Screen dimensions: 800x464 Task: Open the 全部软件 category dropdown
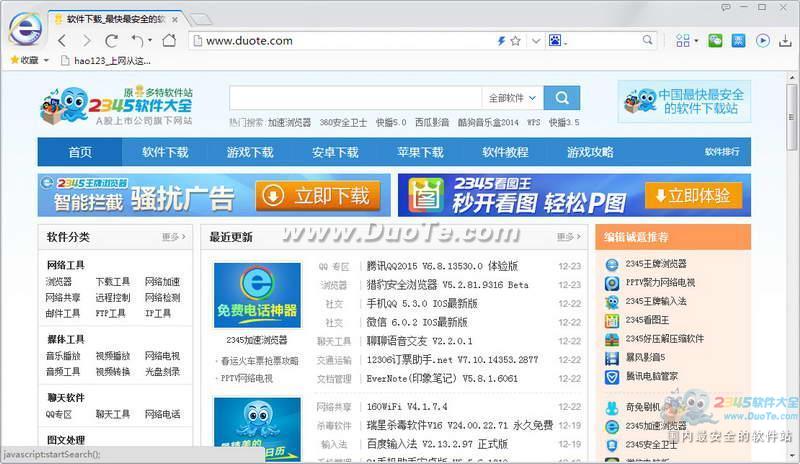(x=512, y=98)
